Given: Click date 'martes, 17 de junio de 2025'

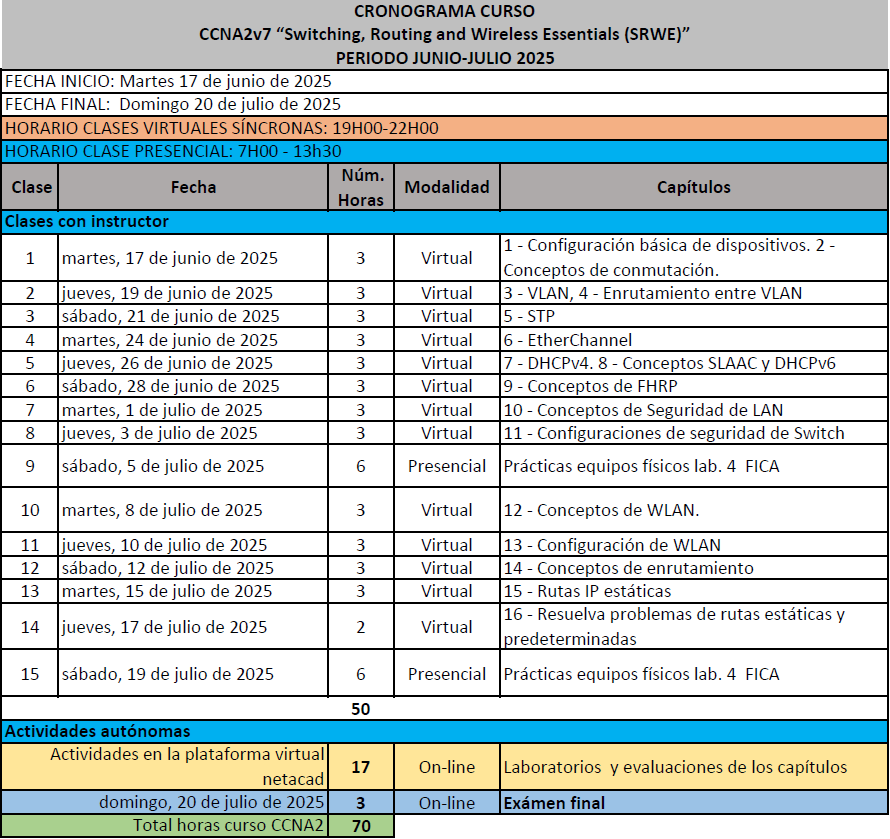Looking at the screenshot, I should tap(170, 258).
